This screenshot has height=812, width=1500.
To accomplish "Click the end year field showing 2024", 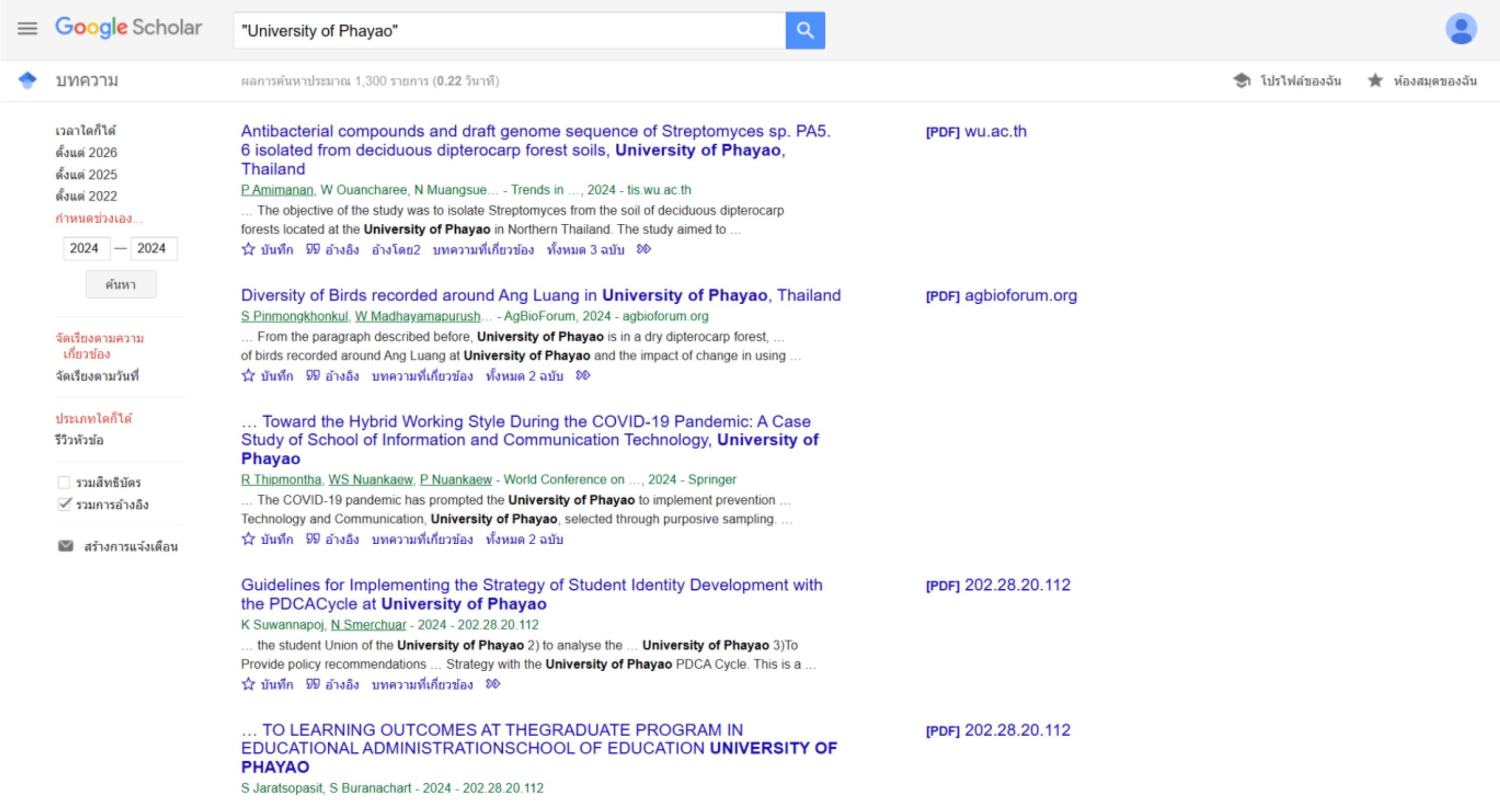I will 154,249.
